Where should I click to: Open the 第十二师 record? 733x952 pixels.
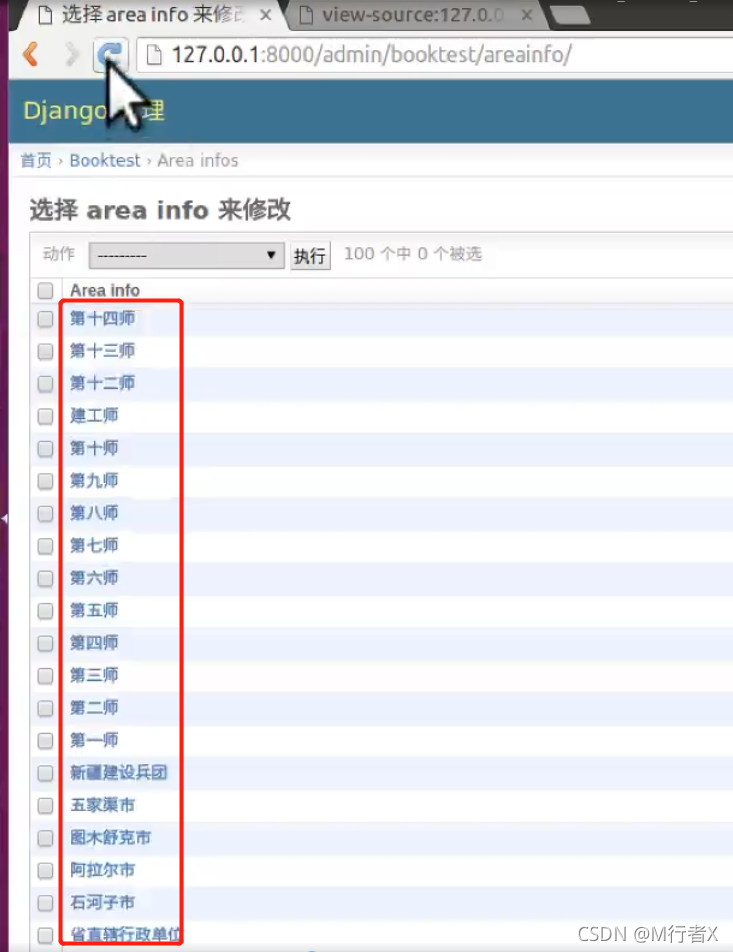point(102,383)
